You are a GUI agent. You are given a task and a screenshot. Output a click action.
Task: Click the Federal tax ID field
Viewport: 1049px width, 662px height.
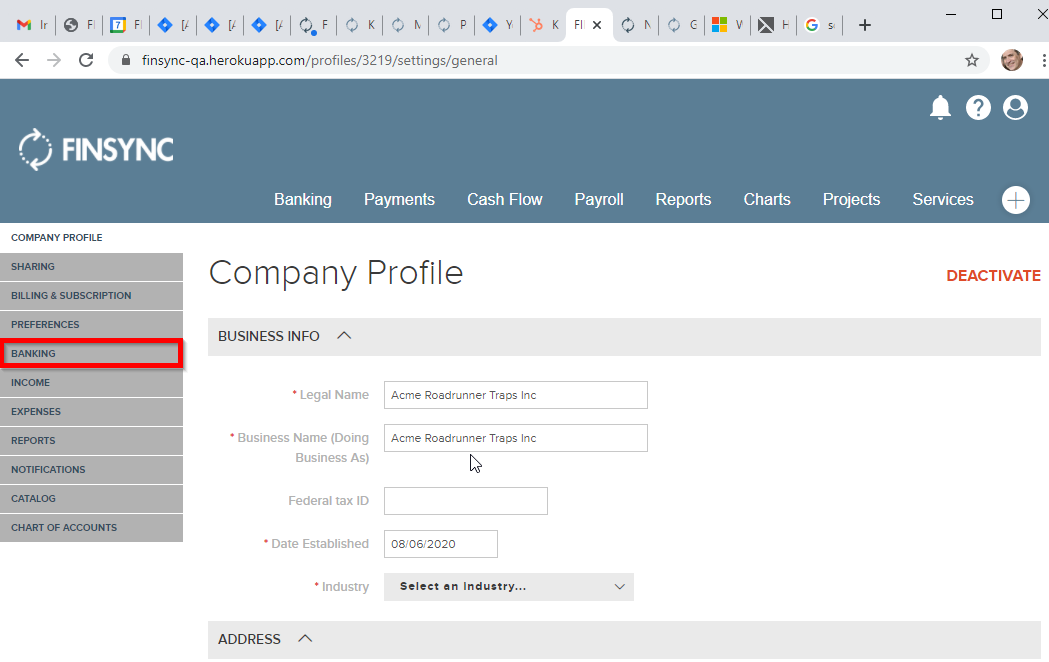click(465, 501)
